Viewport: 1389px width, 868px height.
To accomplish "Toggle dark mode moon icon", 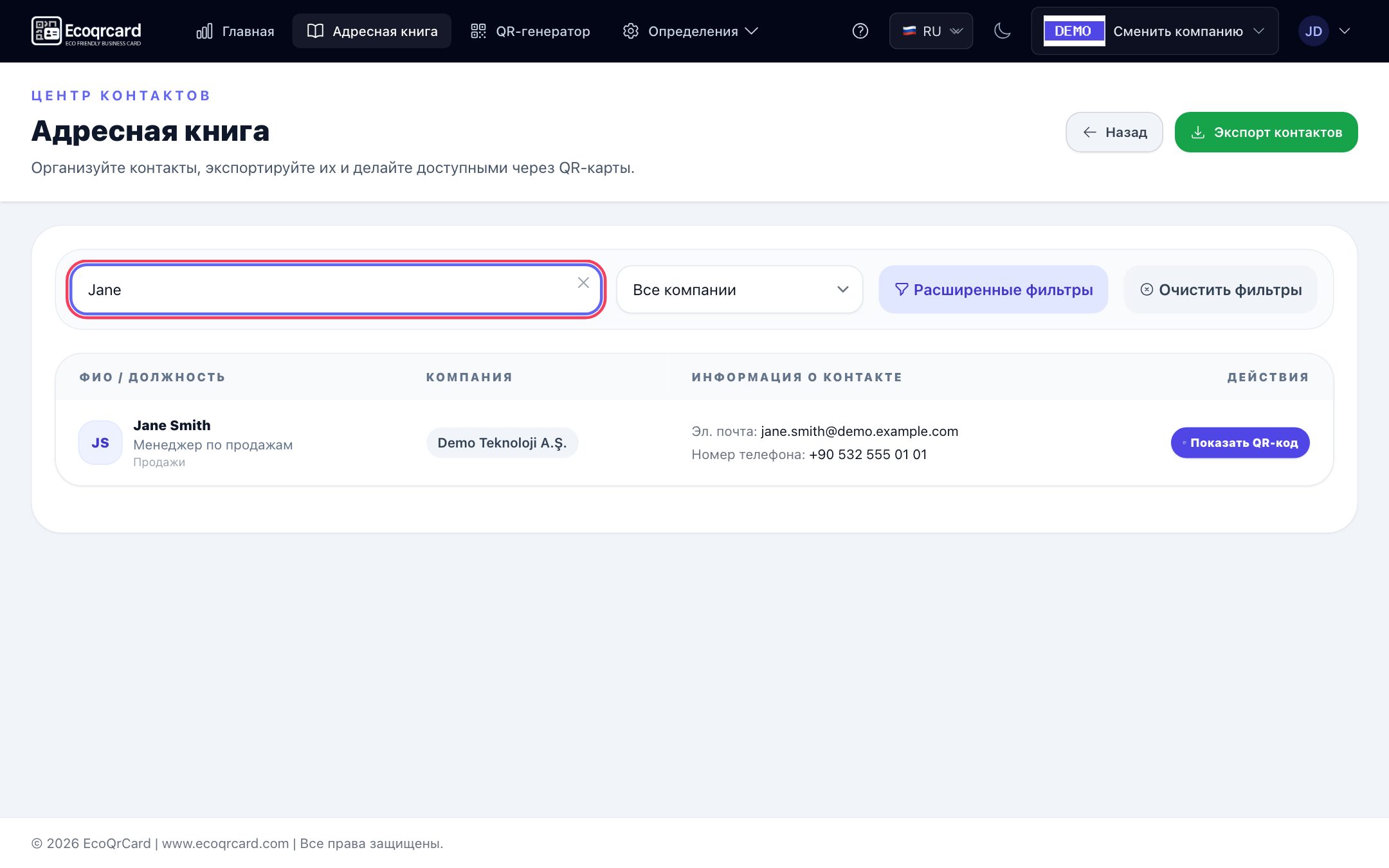I will pyautogui.click(x=1002, y=31).
